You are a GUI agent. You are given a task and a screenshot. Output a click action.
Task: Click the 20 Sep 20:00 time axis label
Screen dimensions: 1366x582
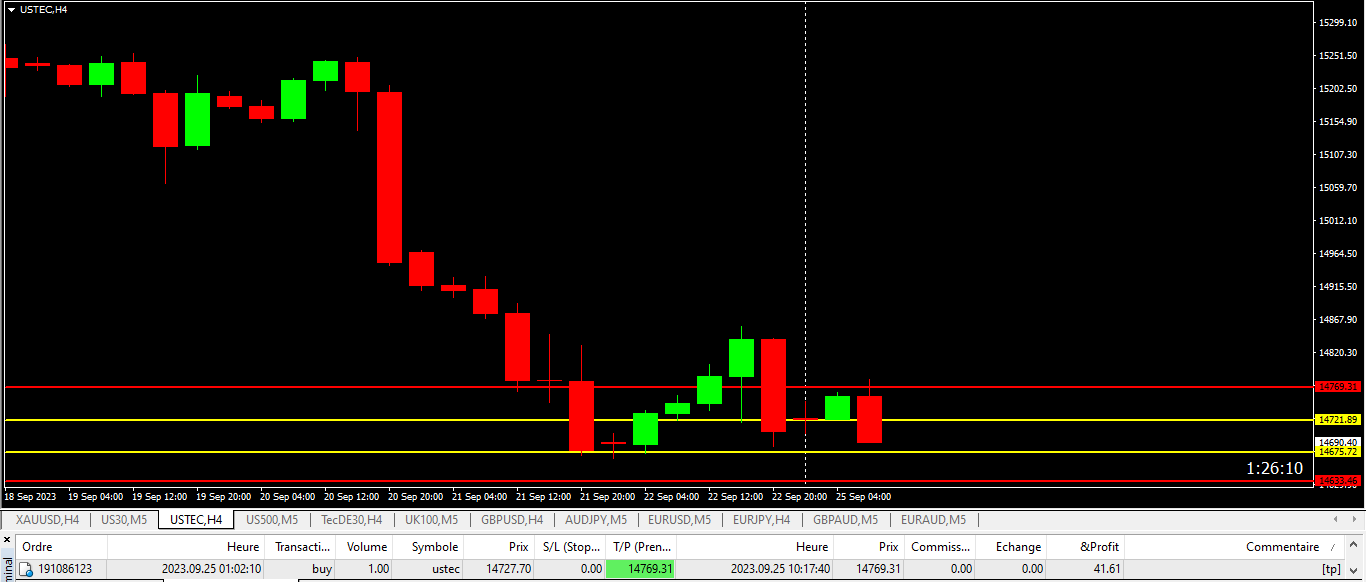(413, 496)
